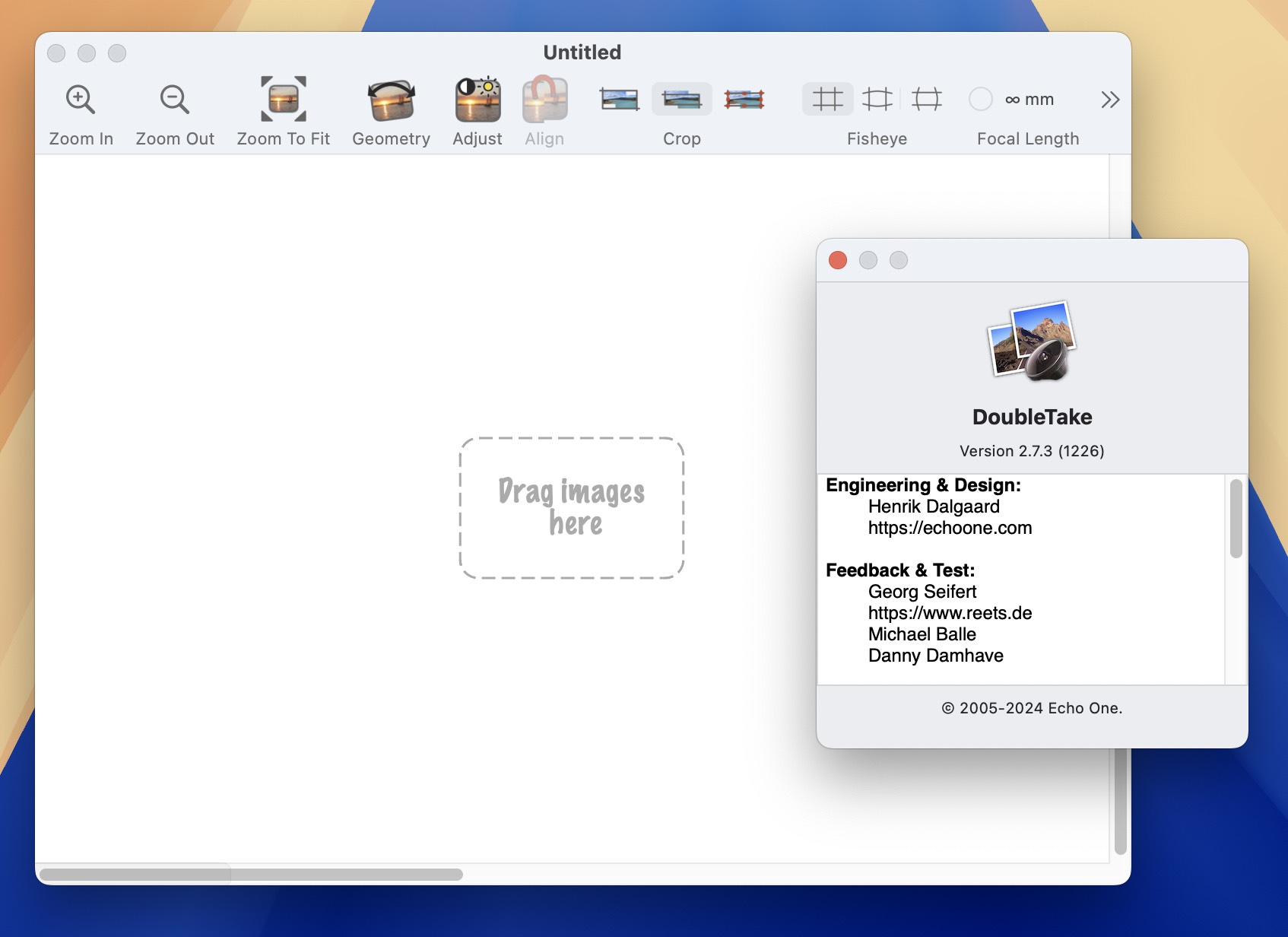Viewport: 1288px width, 937px height.
Task: Click the vertical scrollbar in Untitled window
Action: 1120,800
